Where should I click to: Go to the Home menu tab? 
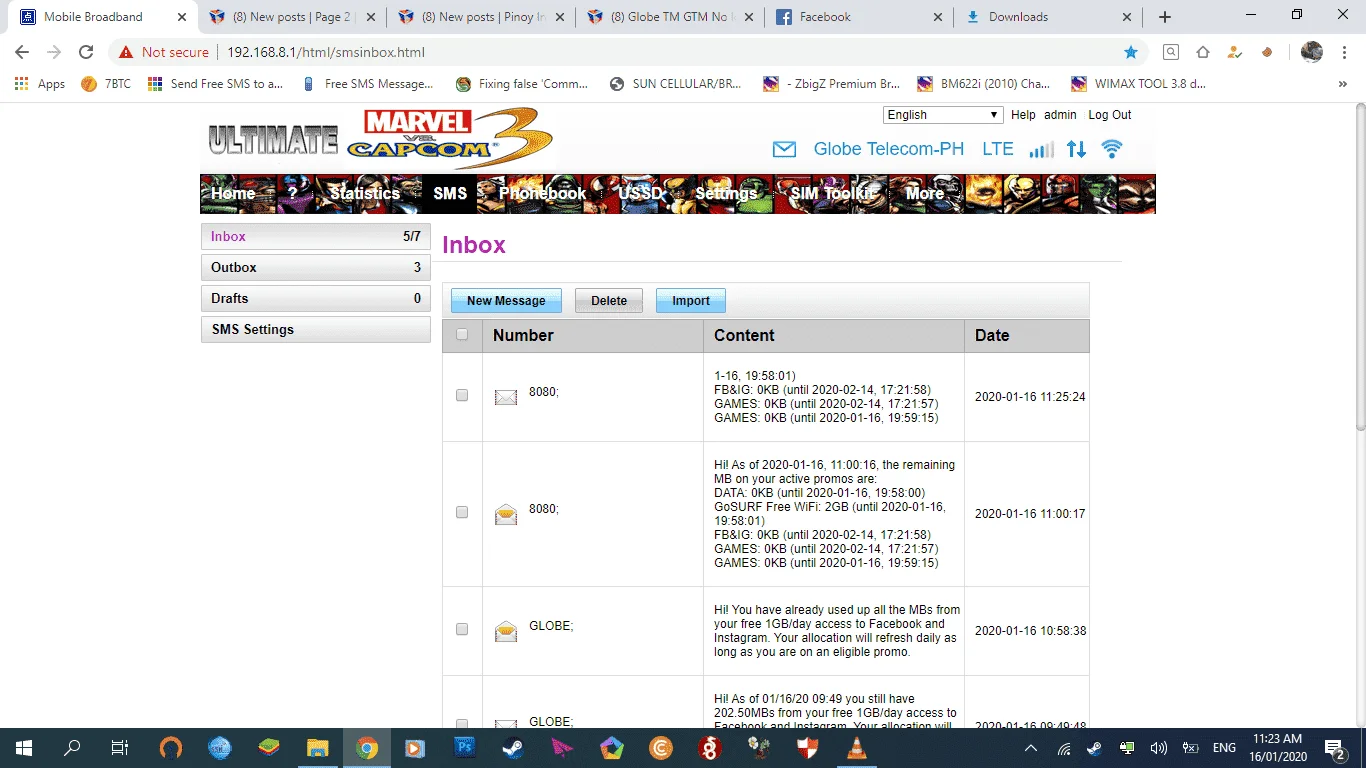point(233,193)
